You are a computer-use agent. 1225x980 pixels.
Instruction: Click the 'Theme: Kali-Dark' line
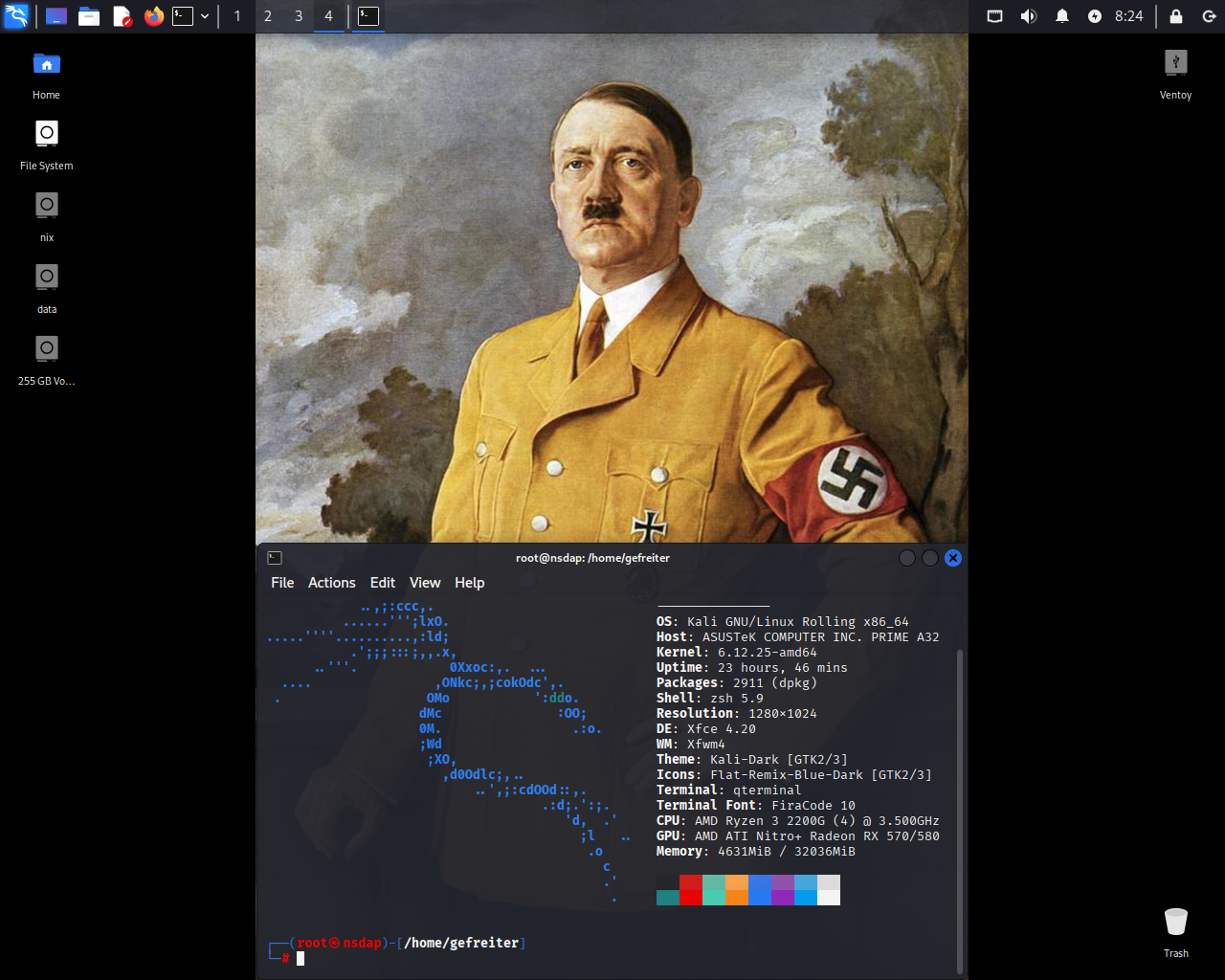752,760
